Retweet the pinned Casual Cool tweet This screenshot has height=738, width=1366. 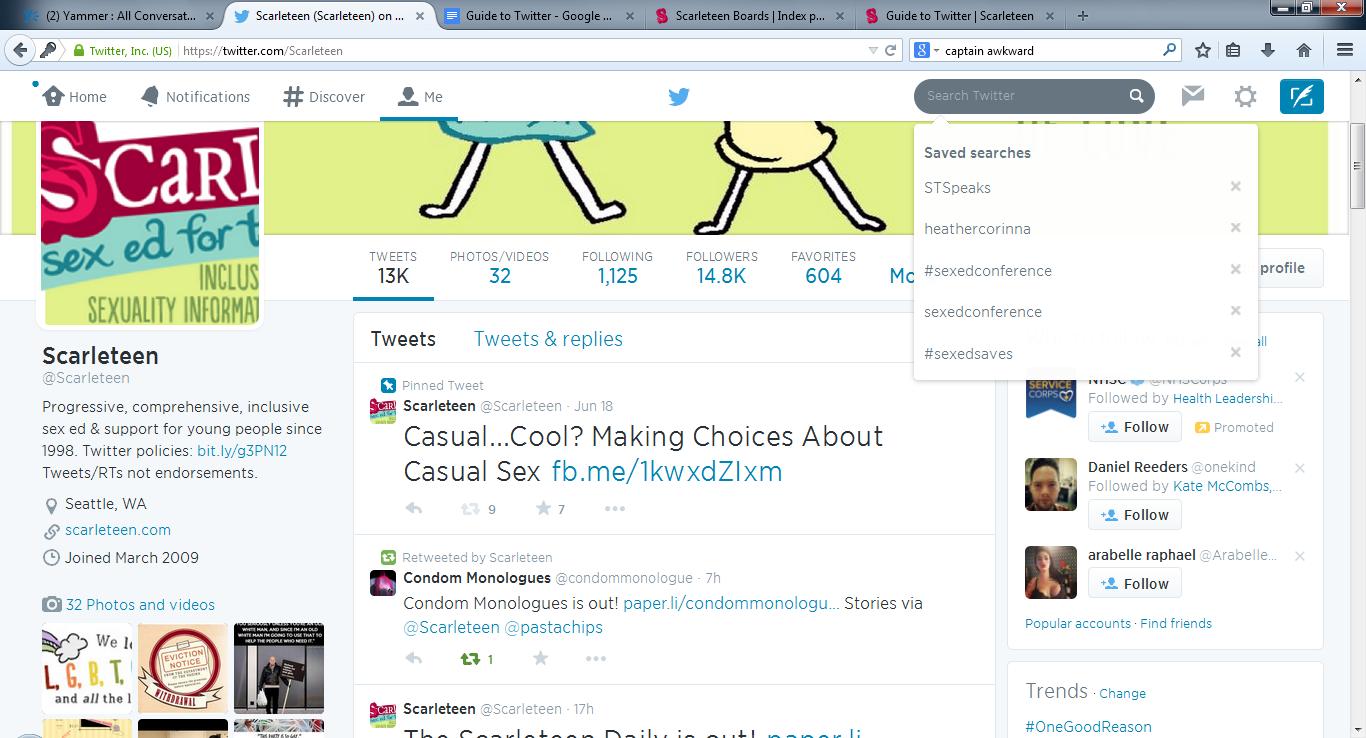coord(470,508)
